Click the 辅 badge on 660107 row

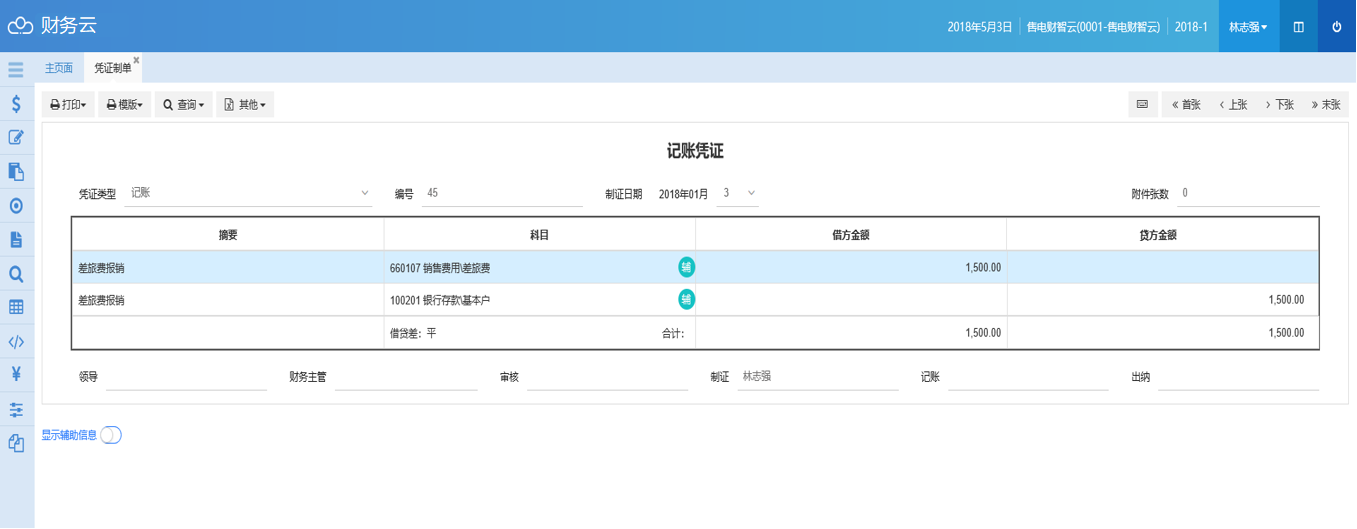tap(686, 267)
